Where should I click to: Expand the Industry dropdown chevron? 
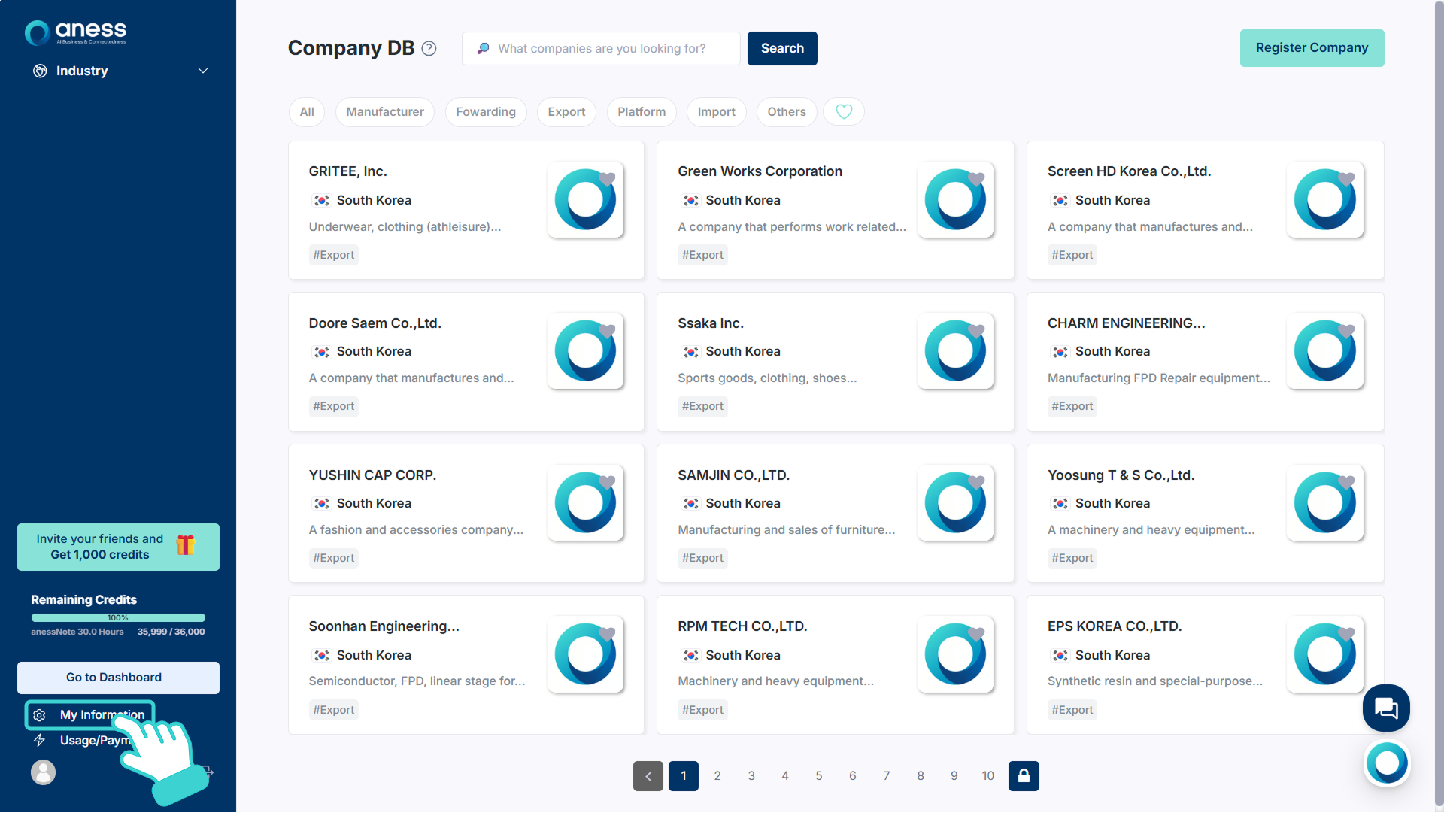point(202,71)
